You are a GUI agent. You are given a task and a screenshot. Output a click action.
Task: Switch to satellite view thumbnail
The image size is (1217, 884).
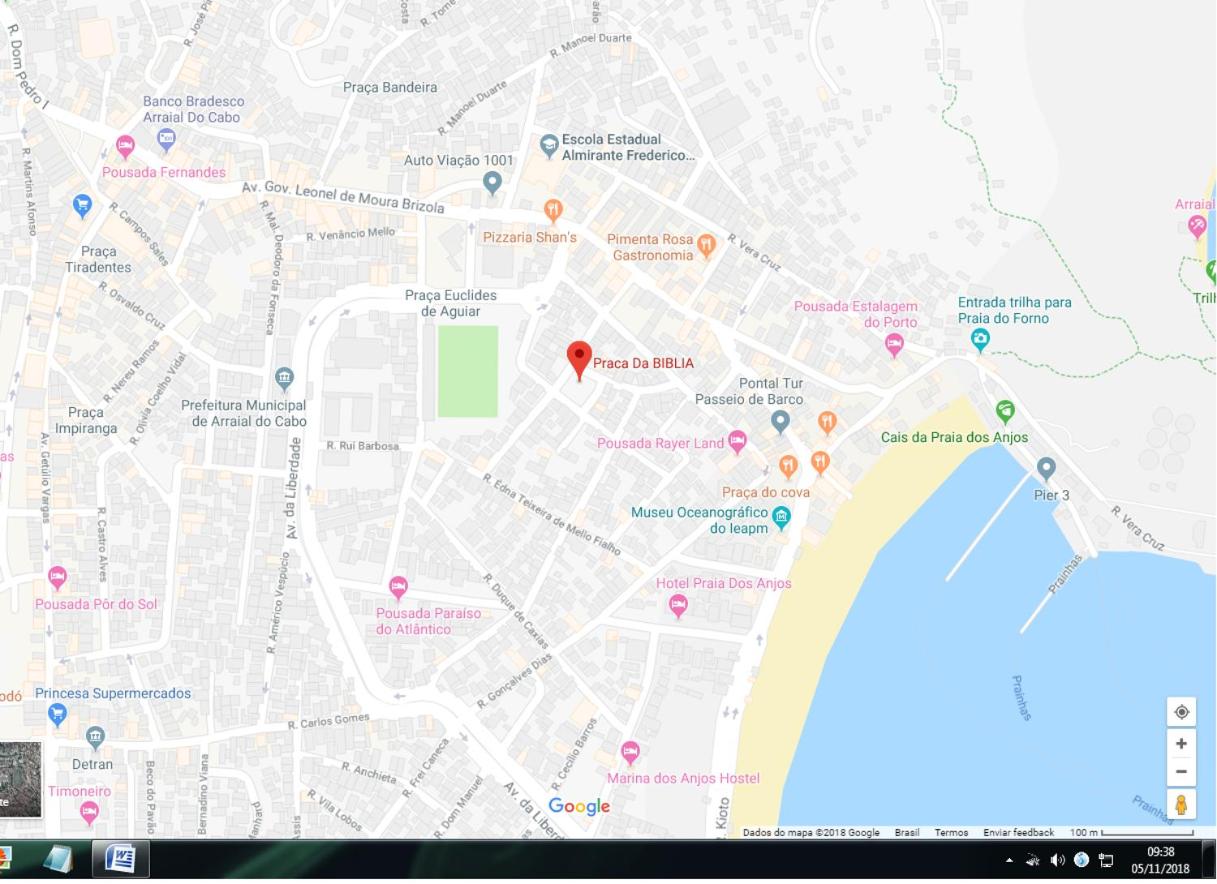tap(20, 779)
